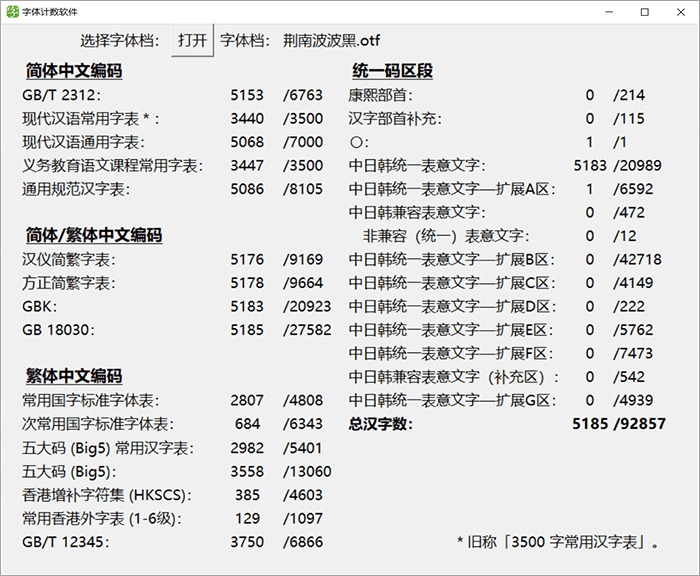This screenshot has height=576, width=700.
Task: Close the 字体计数软件 window
Action: [x=680, y=12]
